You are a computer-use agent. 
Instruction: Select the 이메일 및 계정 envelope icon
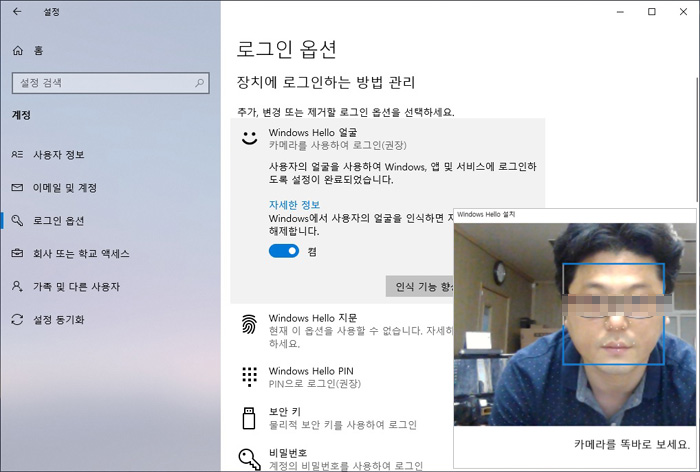[17, 188]
